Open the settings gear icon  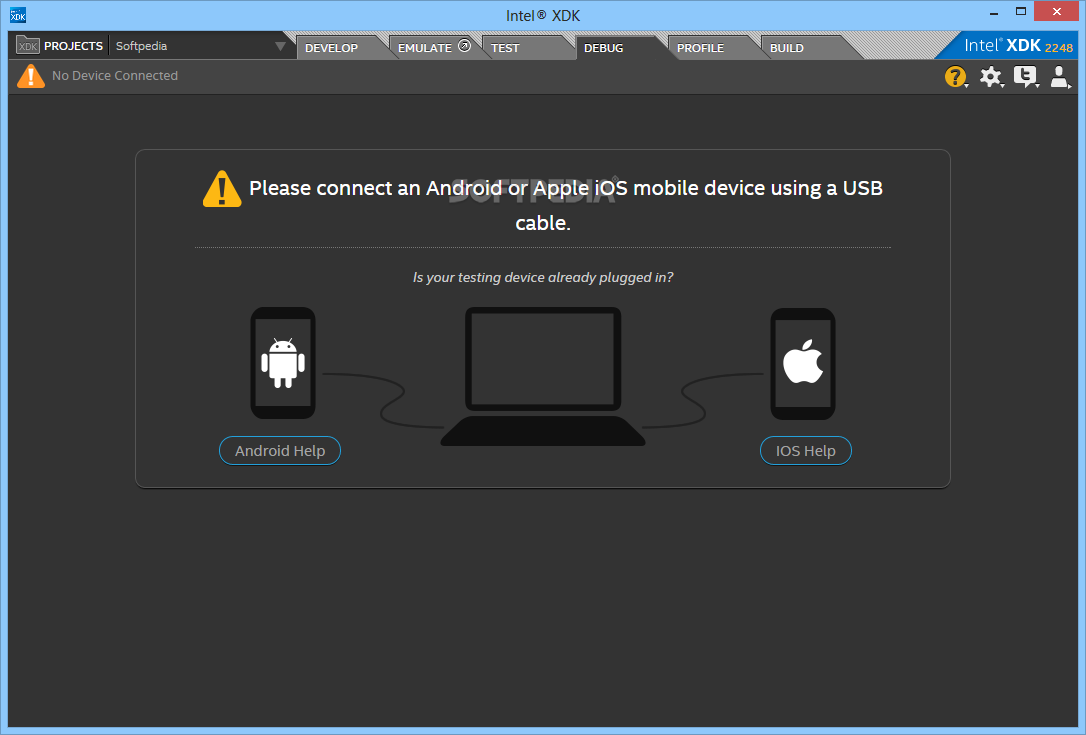point(990,76)
